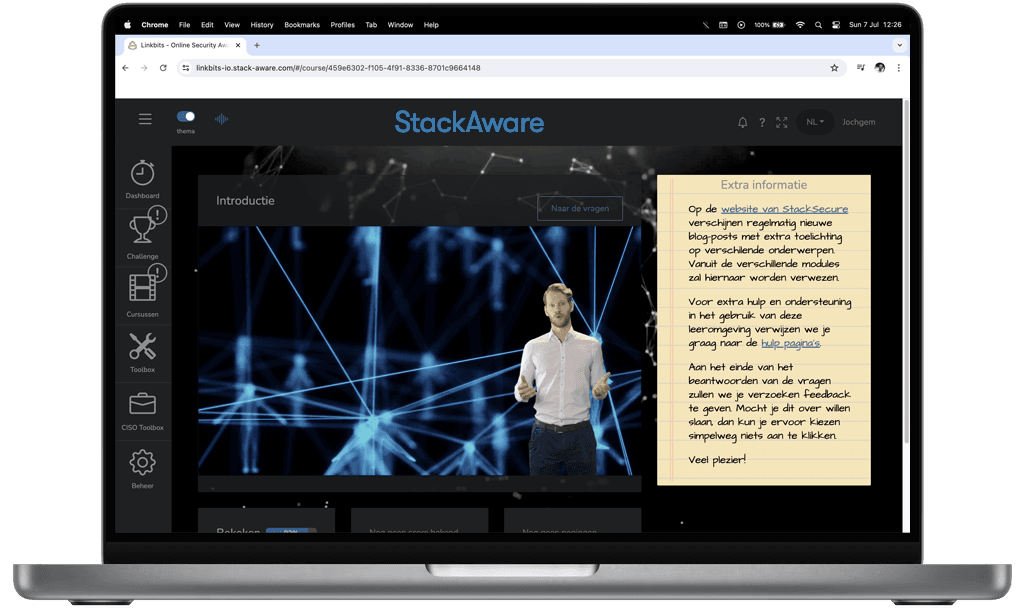Open the Window menu
Image resolution: width=1024 pixels, height=608 pixels.
click(x=400, y=25)
